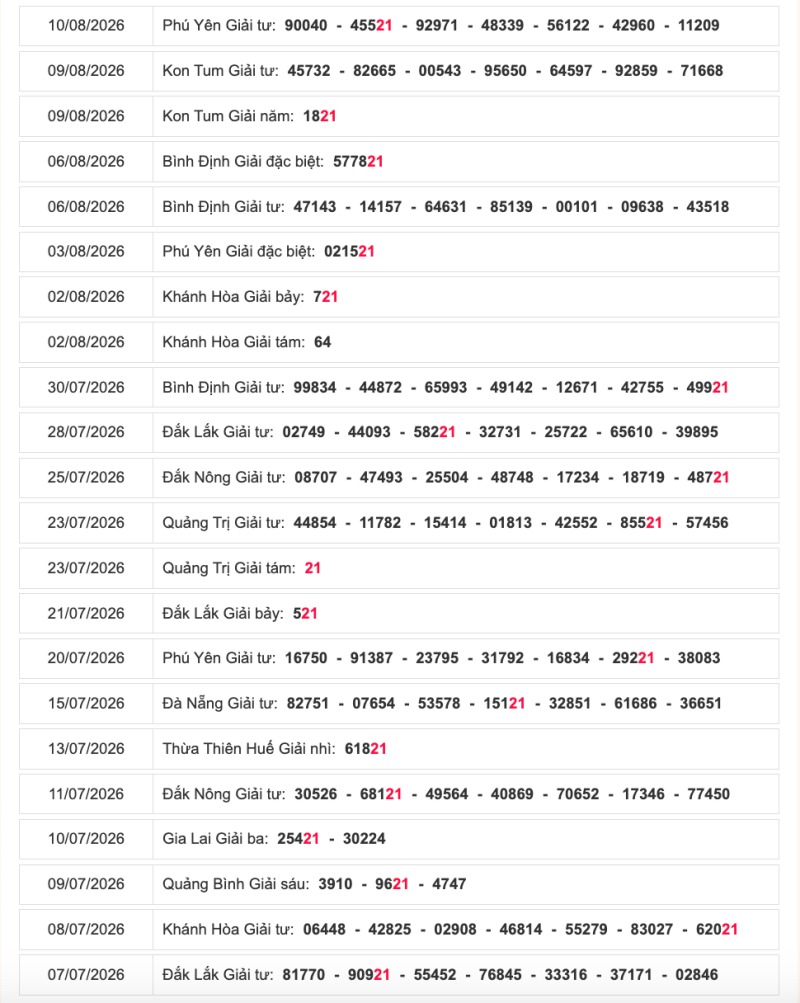Click Khánh Hòa Giải tám result 64
Image resolution: width=800 pixels, height=1003 pixels.
click(322, 342)
